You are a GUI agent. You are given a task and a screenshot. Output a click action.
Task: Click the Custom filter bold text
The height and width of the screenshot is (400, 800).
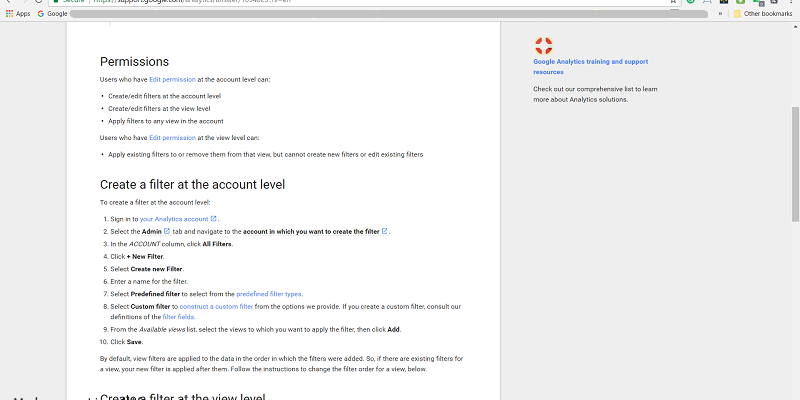(150, 307)
